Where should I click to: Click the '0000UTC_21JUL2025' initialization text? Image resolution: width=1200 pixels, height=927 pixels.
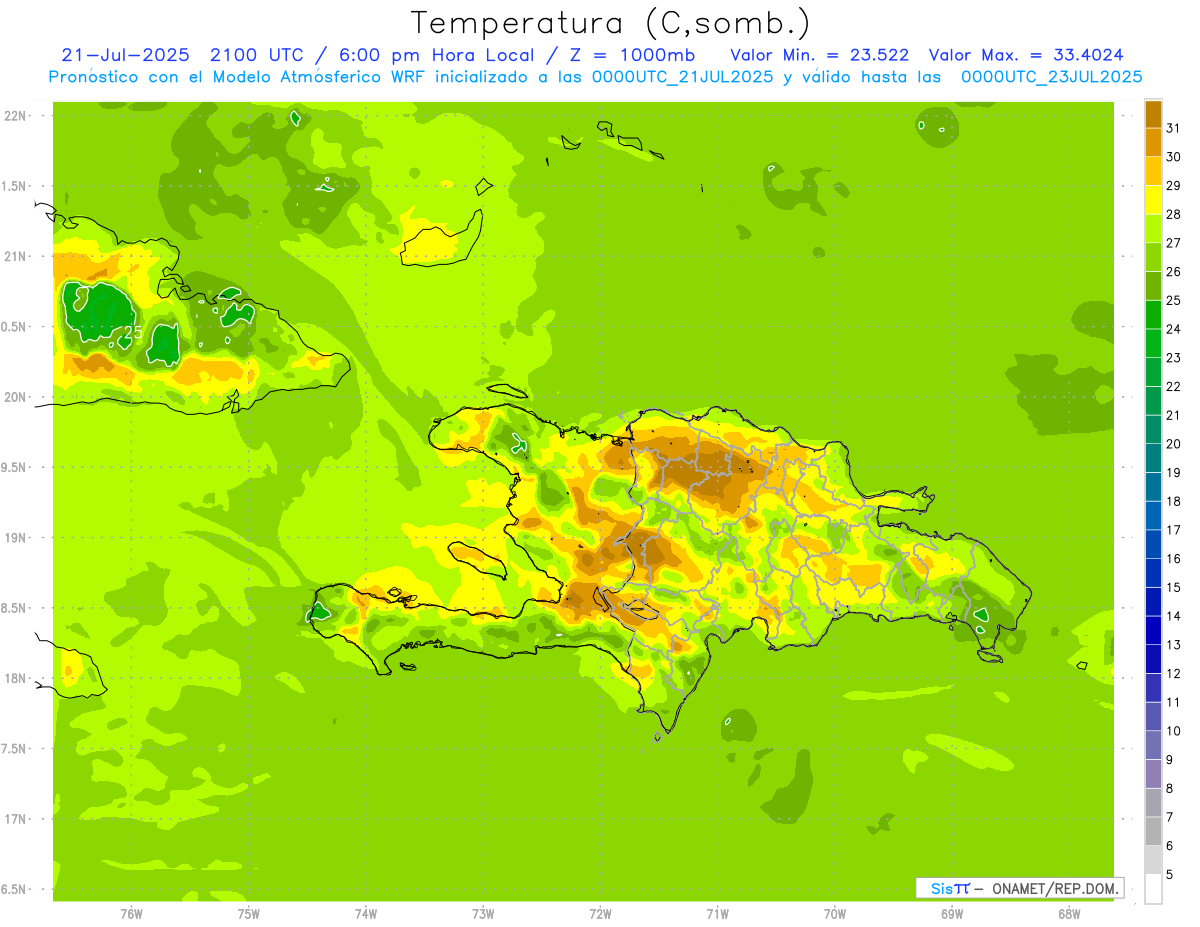[x=683, y=76]
